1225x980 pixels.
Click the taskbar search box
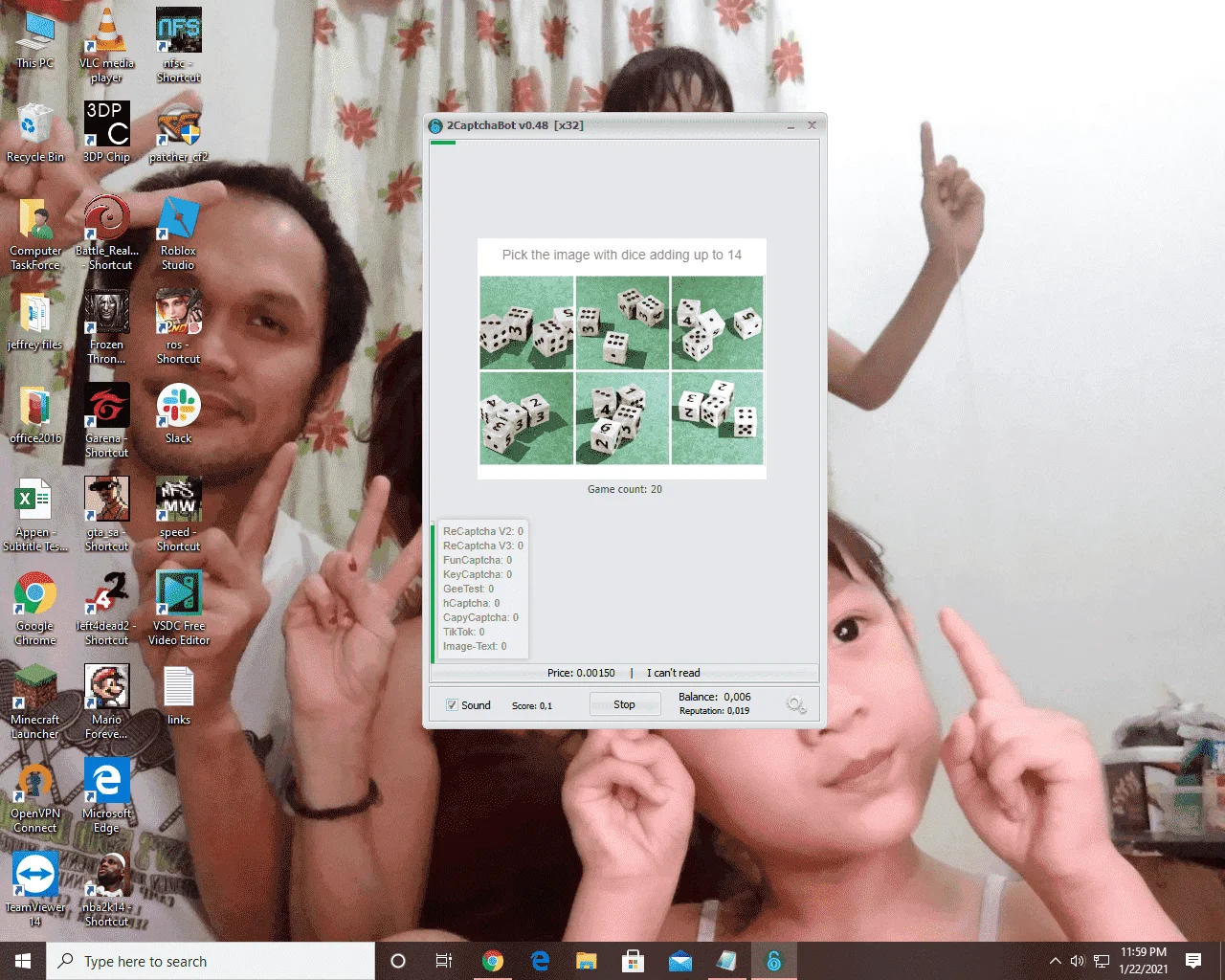(x=211, y=961)
